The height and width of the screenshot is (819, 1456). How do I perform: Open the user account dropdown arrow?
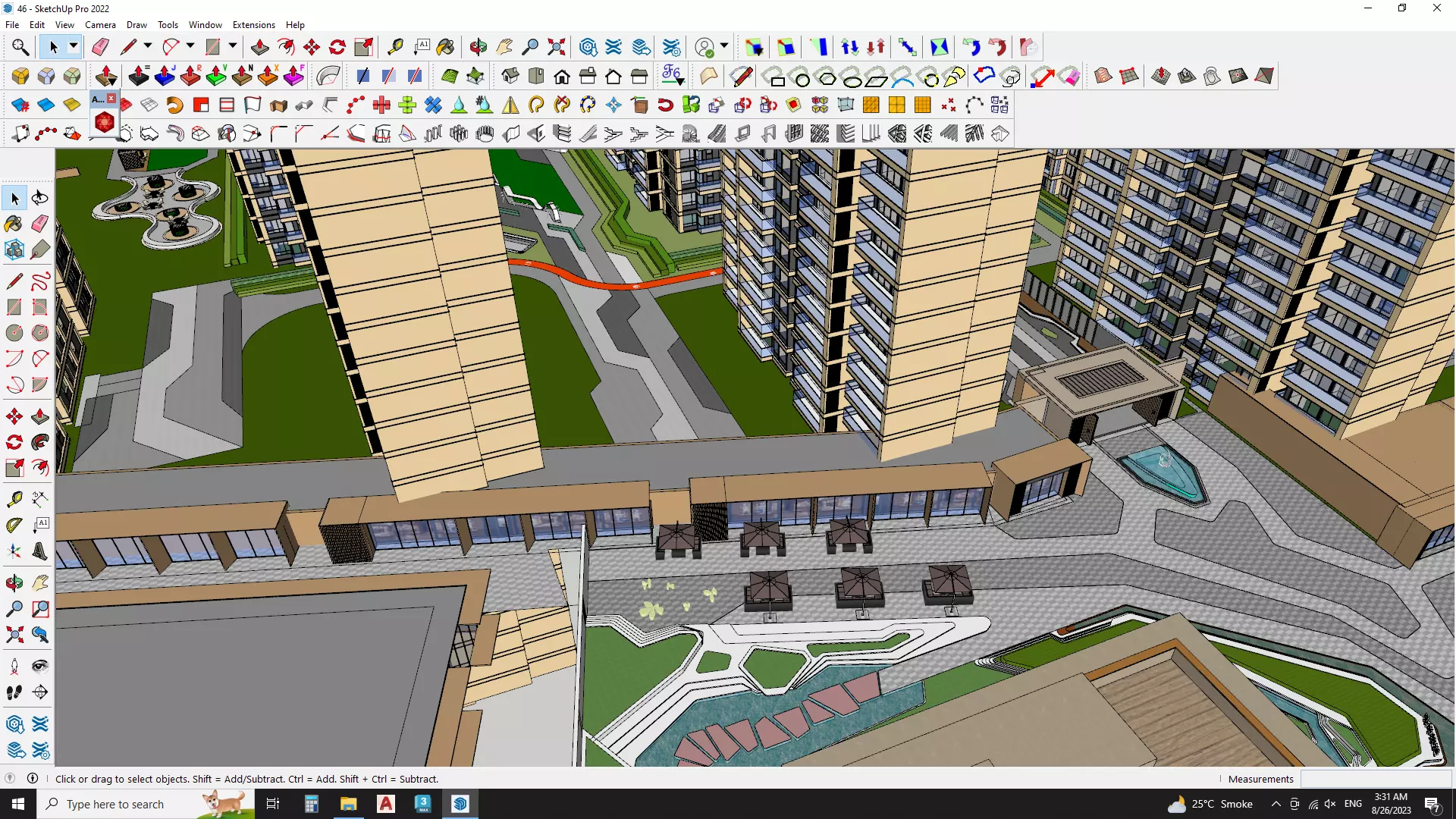pyautogui.click(x=724, y=47)
